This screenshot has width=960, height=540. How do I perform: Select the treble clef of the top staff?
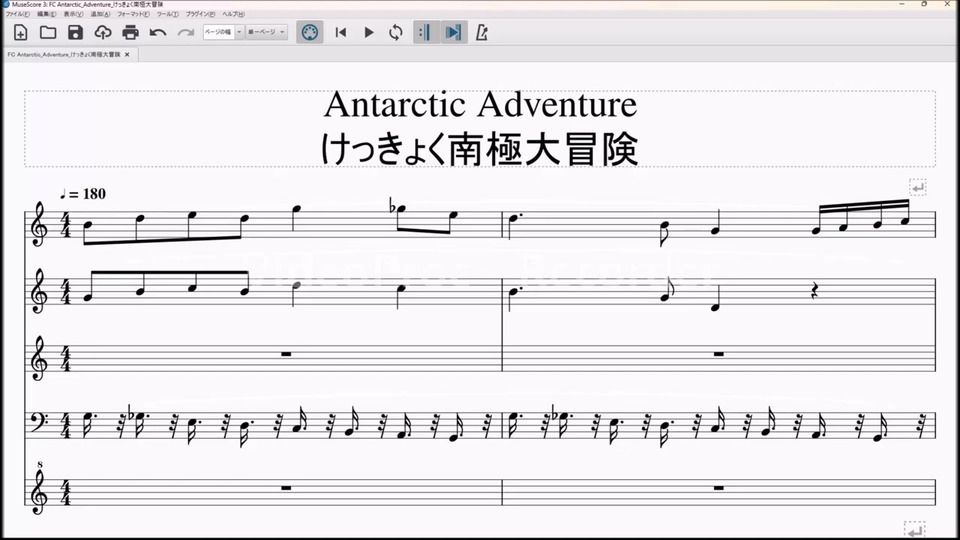click(39, 225)
